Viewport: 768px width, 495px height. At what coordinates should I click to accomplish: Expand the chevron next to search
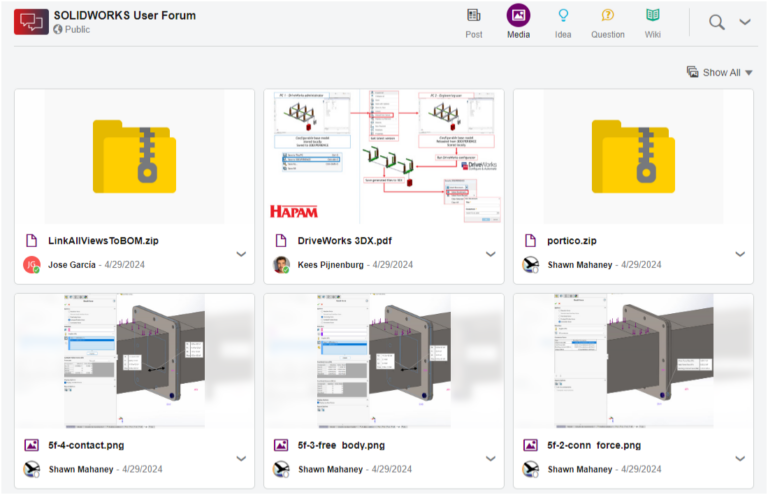pyautogui.click(x=745, y=22)
